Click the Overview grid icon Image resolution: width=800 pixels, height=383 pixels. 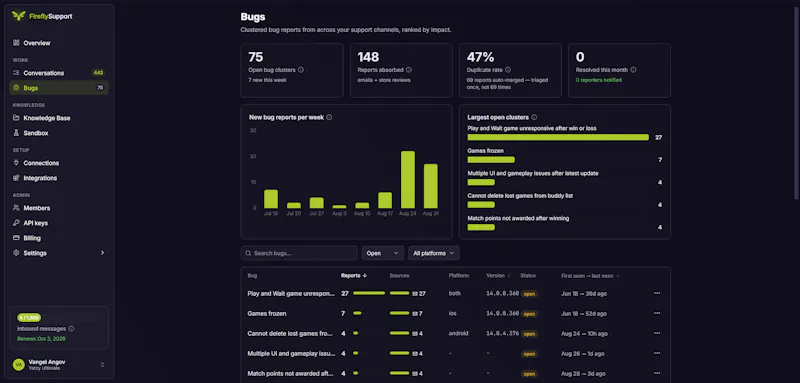click(16, 43)
